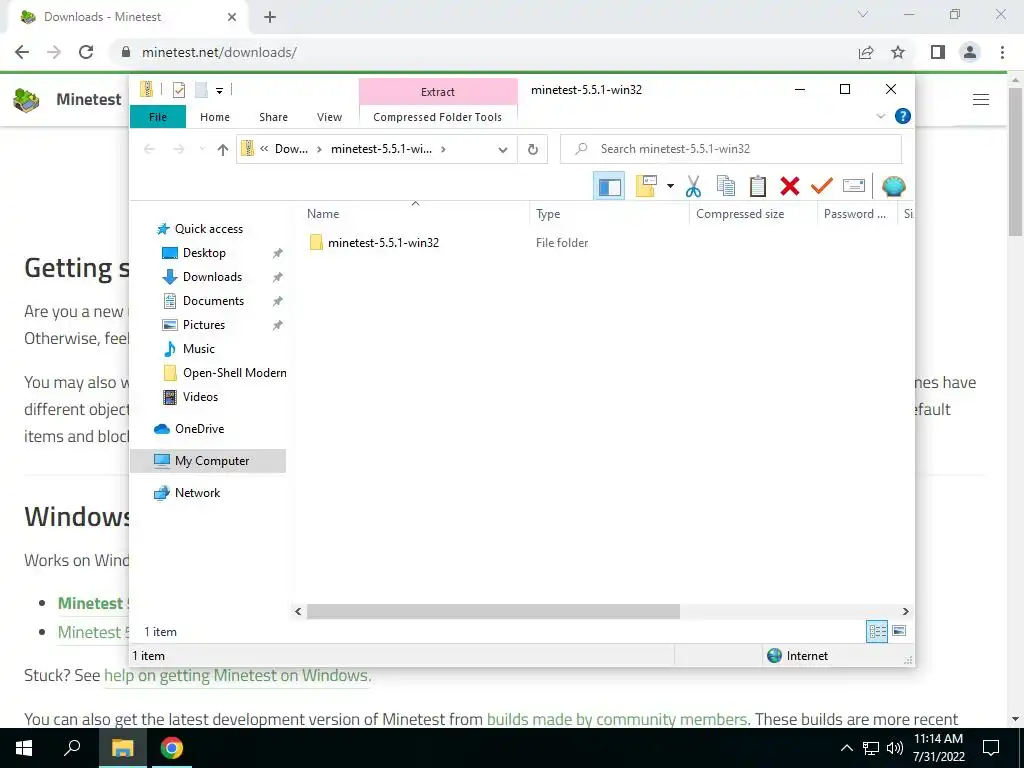Click the quick access New folder icon
This screenshot has height=768, width=1024.
coord(201,90)
